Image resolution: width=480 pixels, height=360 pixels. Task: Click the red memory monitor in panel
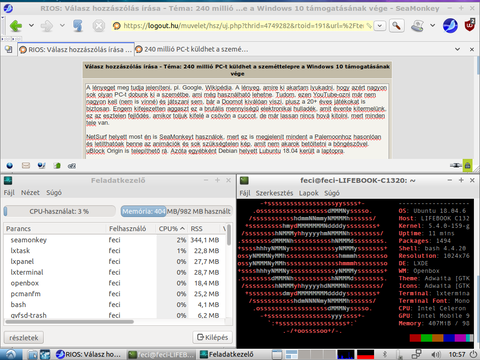[x=365, y=354]
